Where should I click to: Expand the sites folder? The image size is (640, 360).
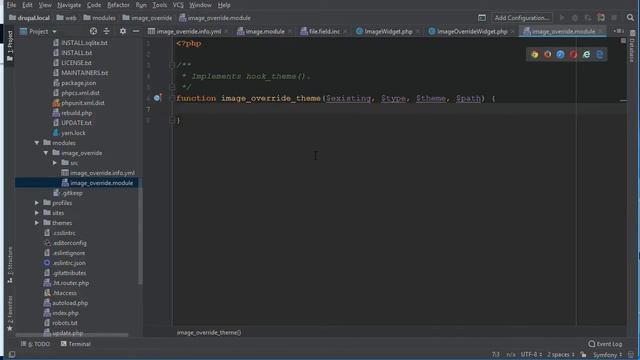(x=37, y=213)
